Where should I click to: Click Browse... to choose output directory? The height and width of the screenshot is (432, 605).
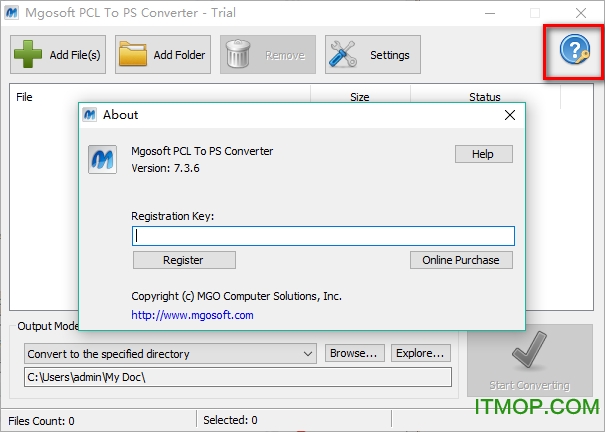tap(353, 353)
